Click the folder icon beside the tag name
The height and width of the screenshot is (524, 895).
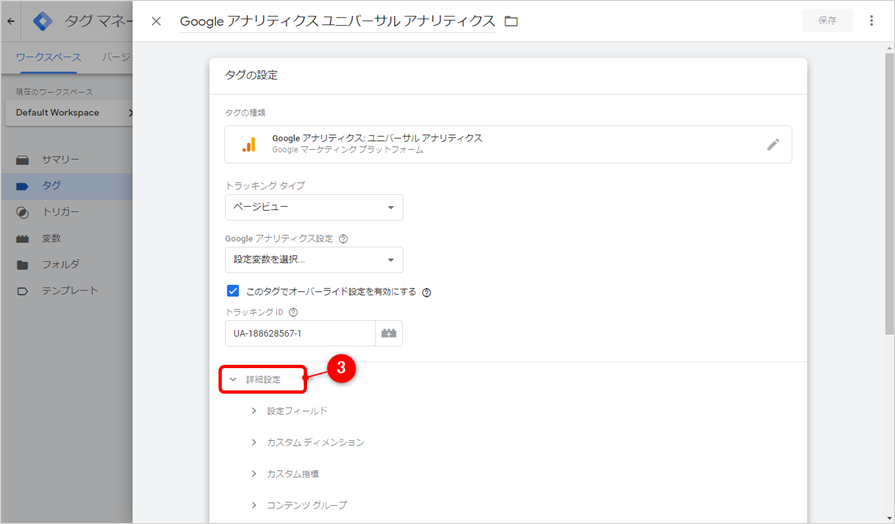(511, 21)
